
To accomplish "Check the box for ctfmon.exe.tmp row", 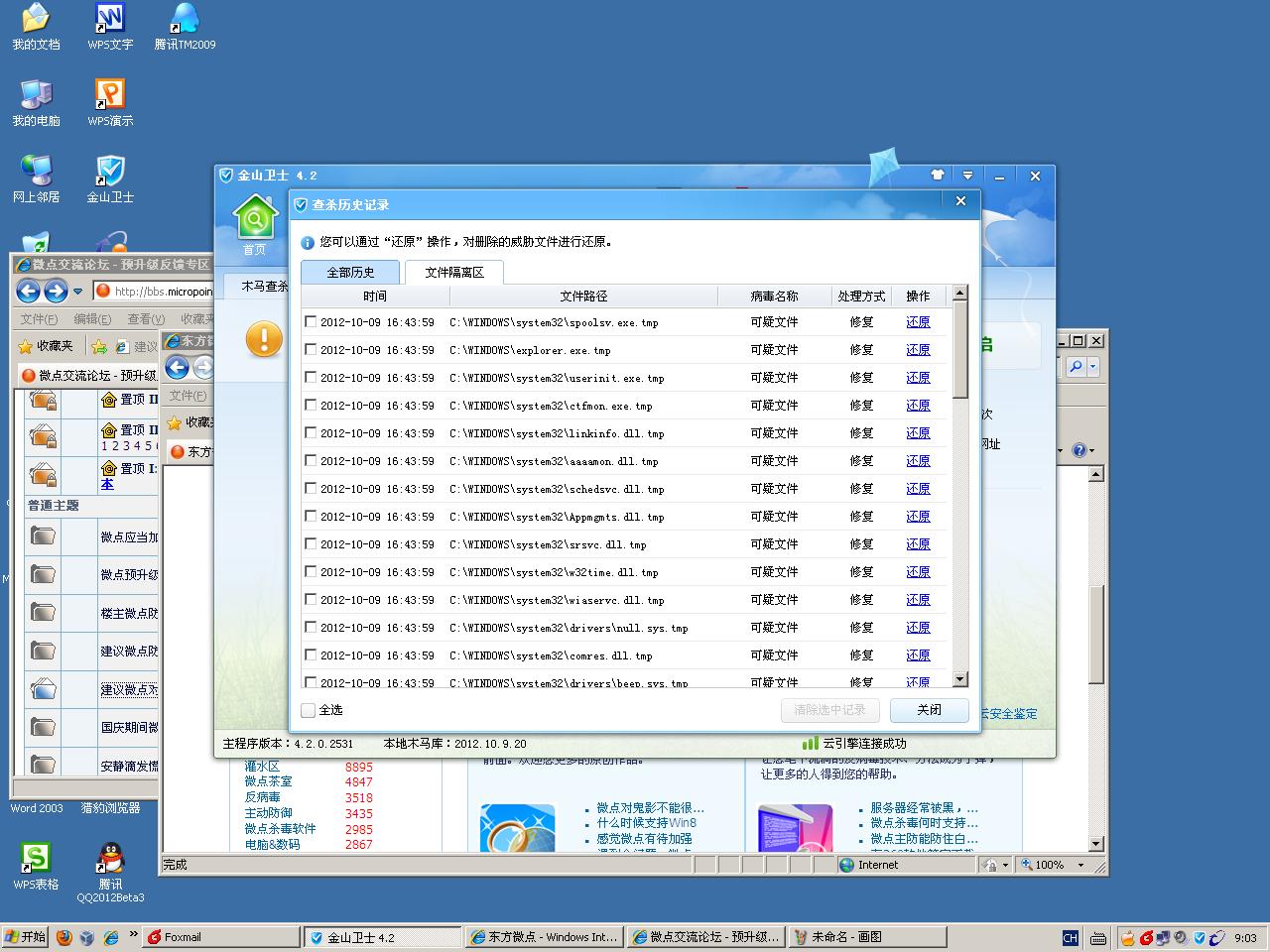I will tap(311, 405).
